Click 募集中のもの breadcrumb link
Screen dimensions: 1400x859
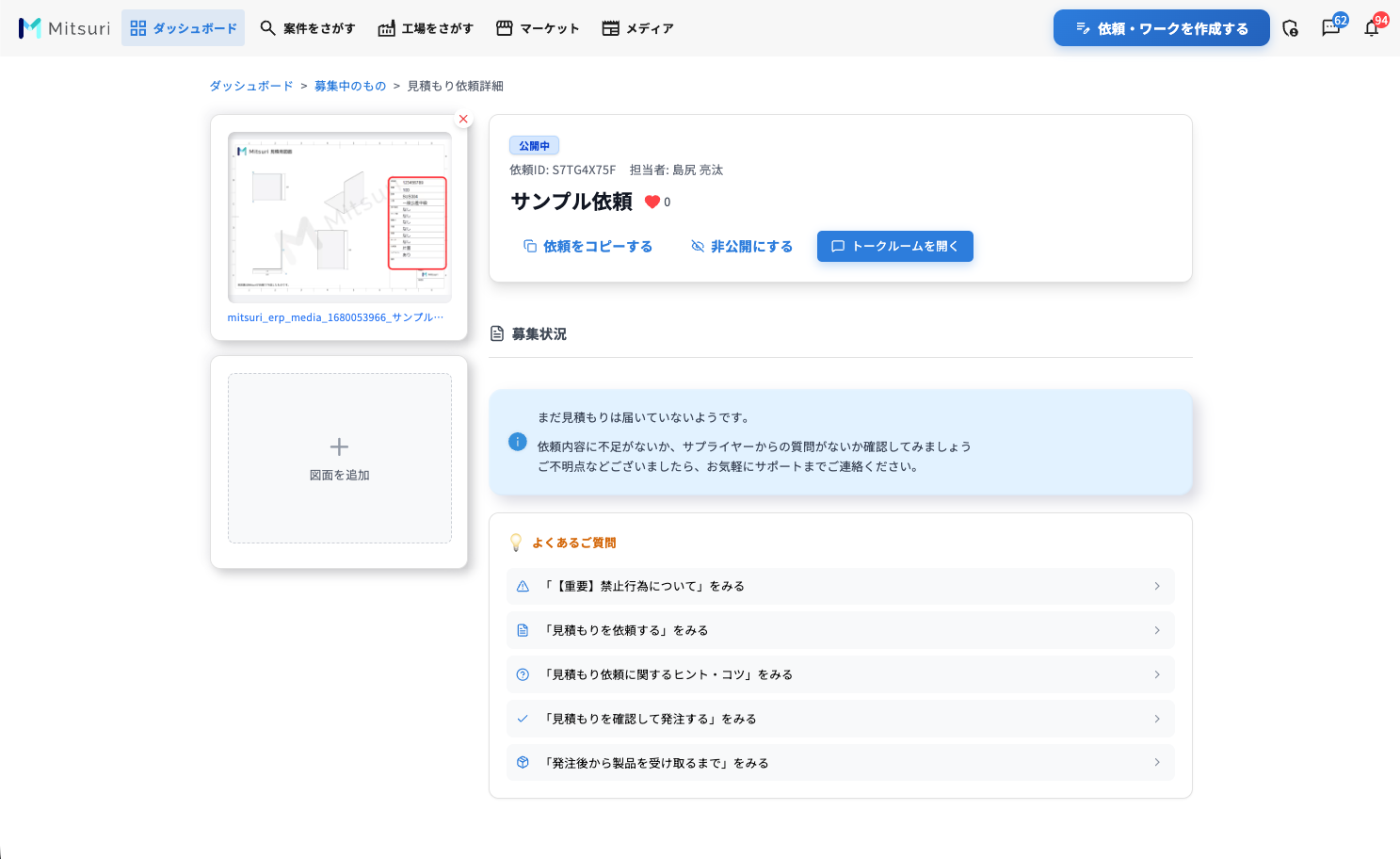coord(350,86)
